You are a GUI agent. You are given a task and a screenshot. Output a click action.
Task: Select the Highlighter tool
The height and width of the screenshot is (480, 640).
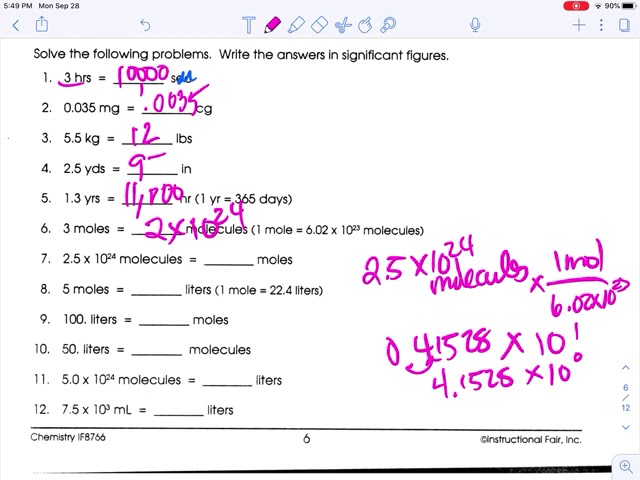(296, 25)
